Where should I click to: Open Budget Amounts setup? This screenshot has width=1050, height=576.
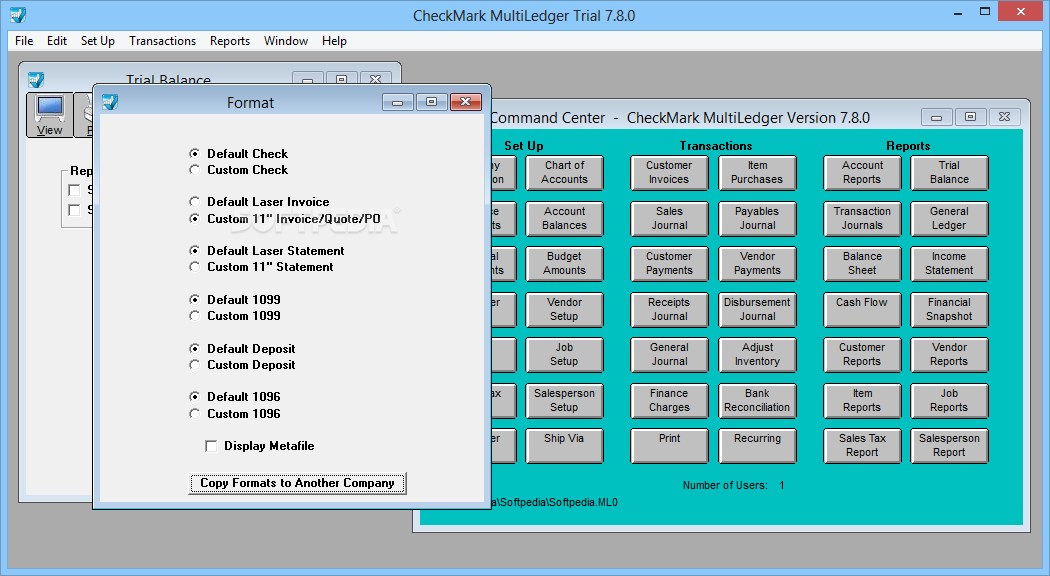click(x=565, y=264)
